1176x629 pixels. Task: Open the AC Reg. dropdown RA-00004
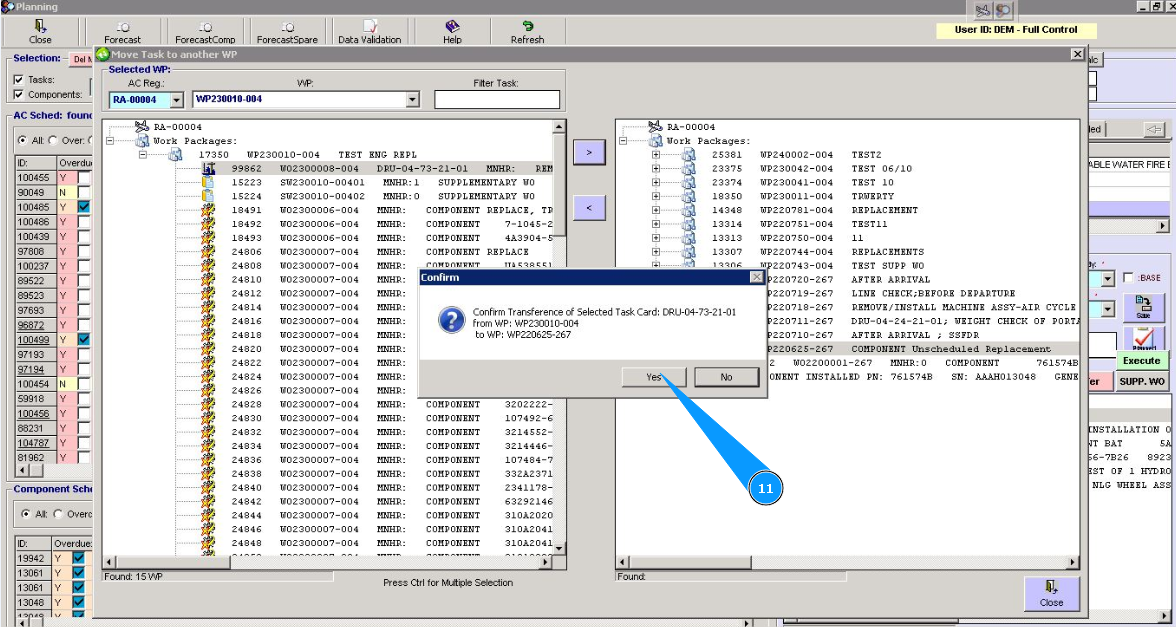(177, 100)
